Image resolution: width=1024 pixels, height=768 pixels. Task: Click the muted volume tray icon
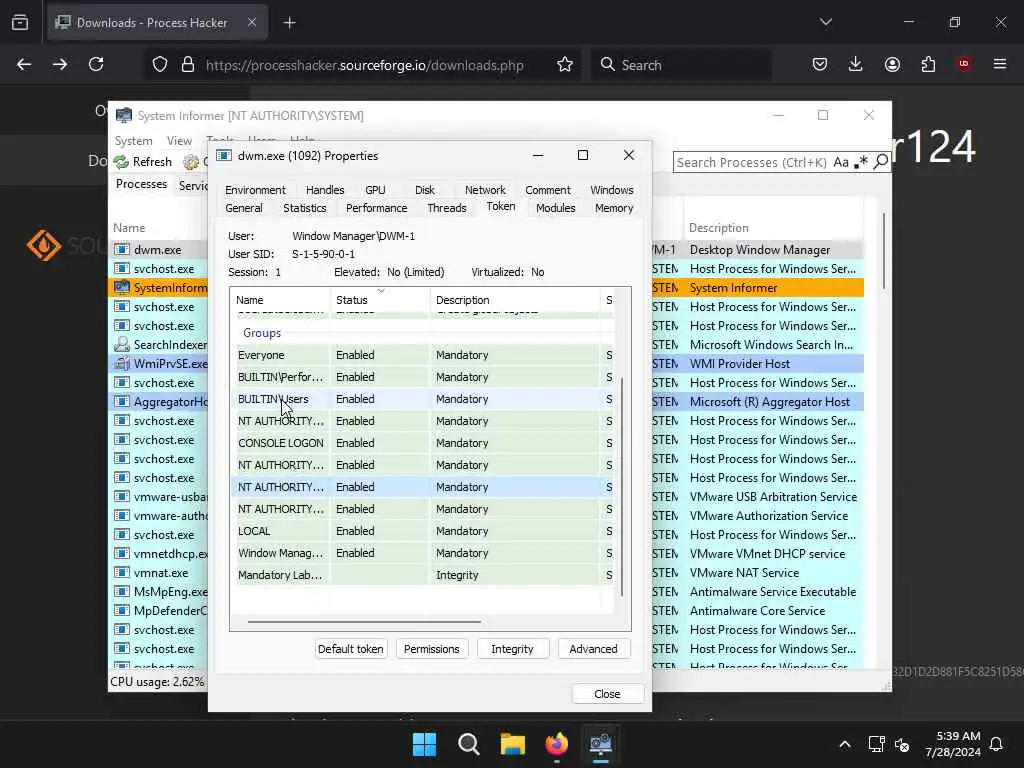click(x=903, y=744)
